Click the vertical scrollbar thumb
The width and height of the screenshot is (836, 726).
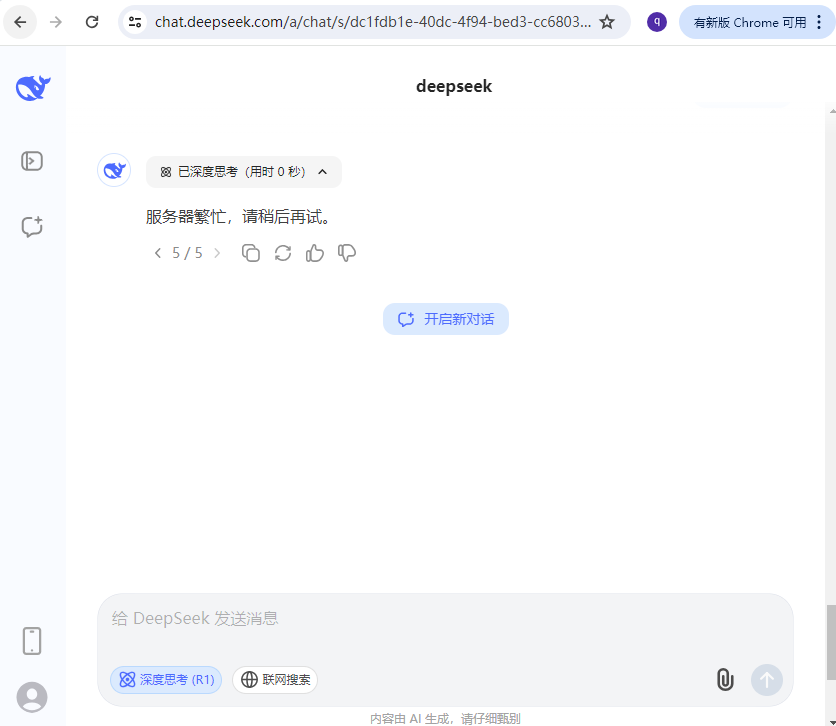[831, 643]
